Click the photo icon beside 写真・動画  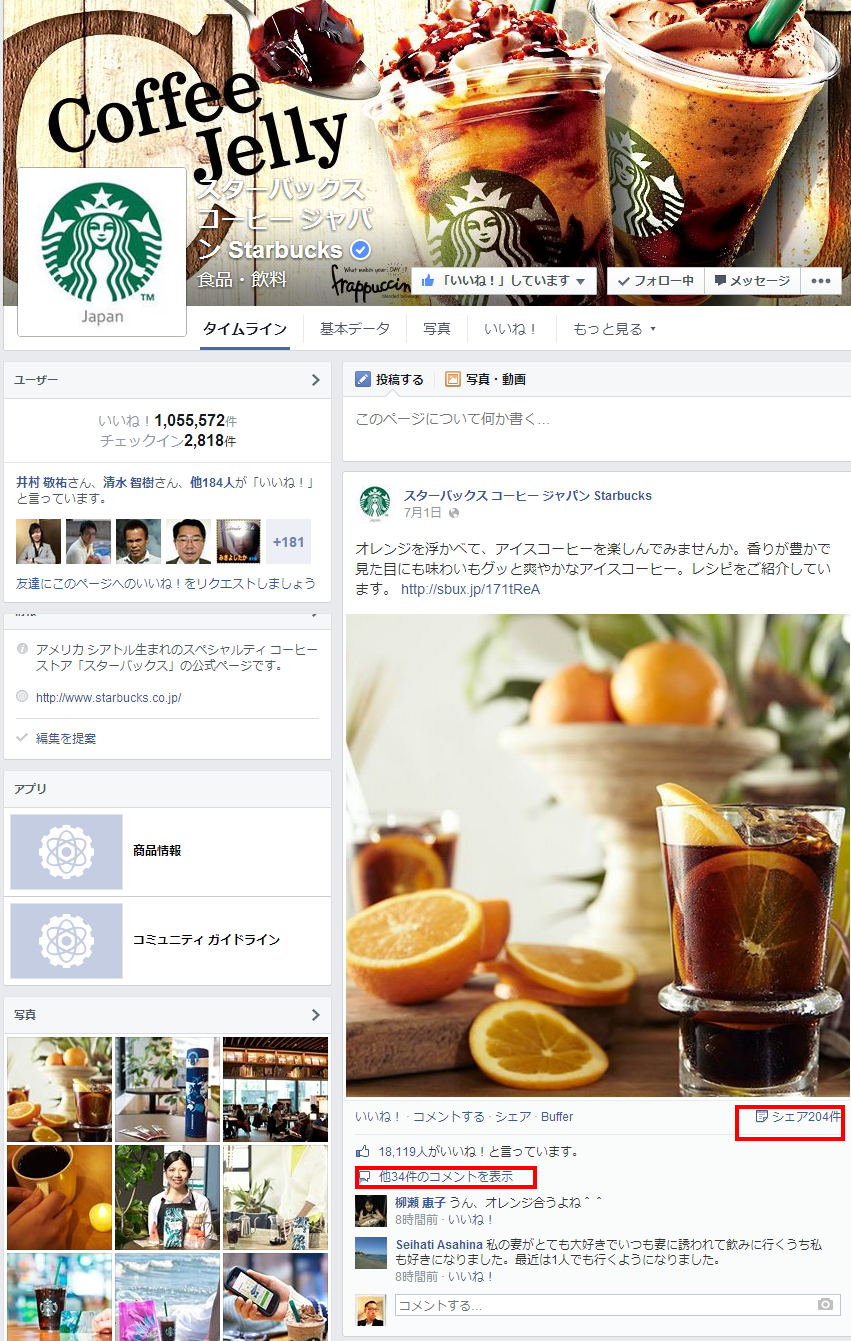[453, 380]
